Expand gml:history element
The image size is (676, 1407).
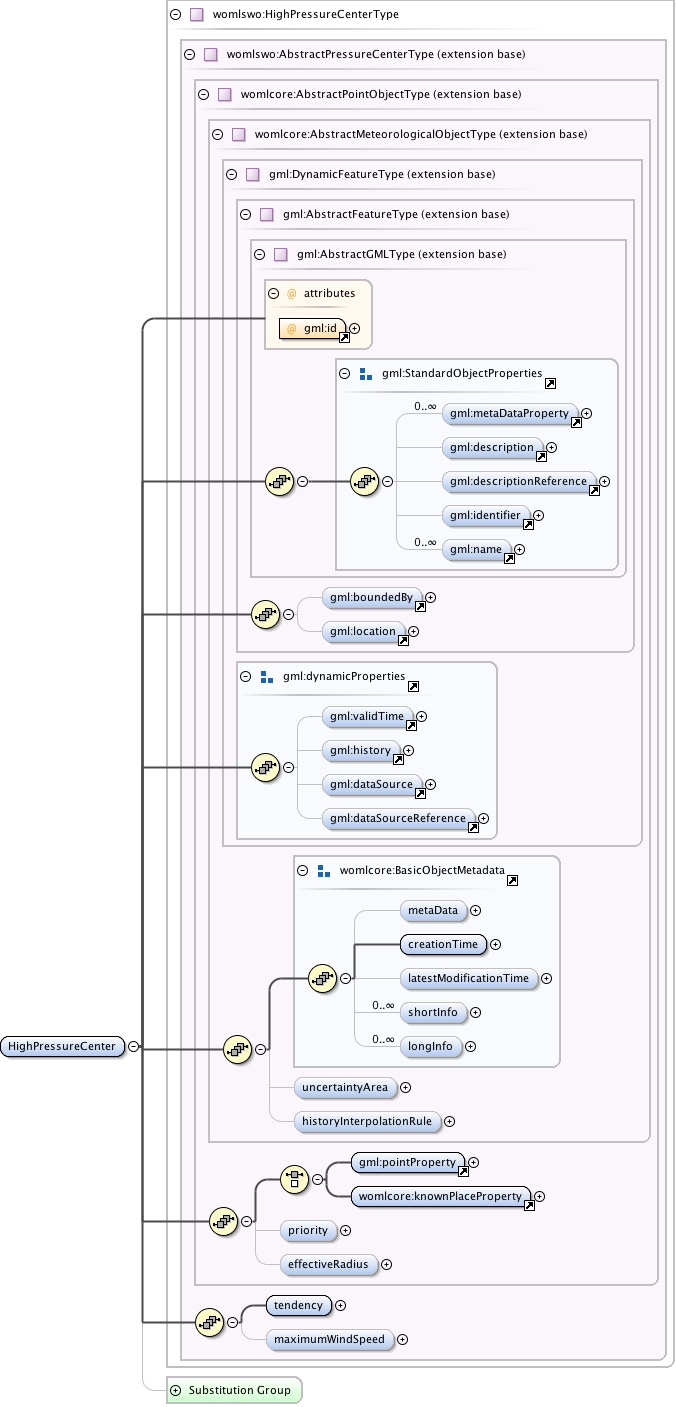point(408,751)
